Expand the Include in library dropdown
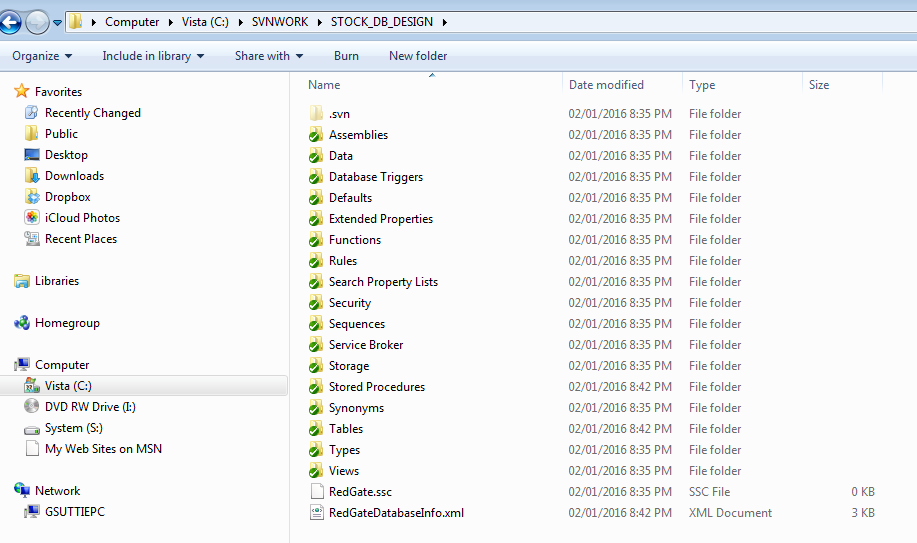 click(153, 56)
